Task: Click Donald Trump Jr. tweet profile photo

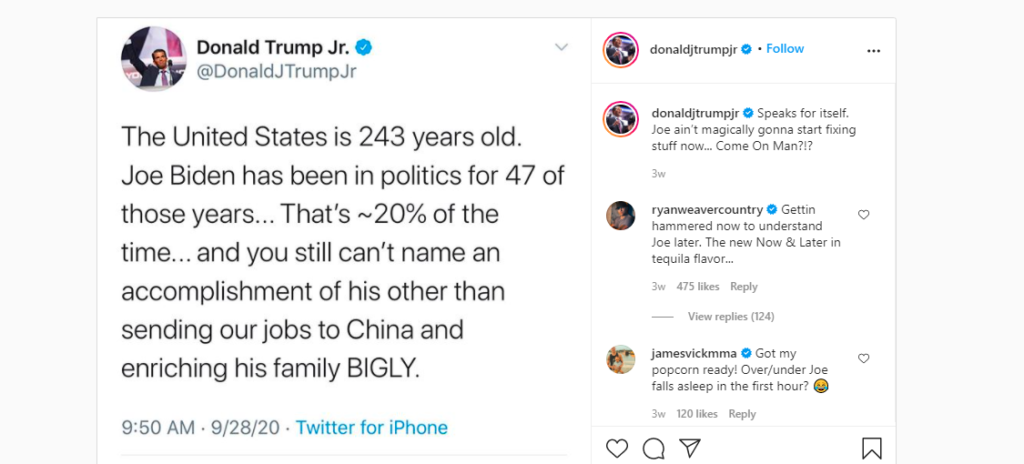Action: [154, 58]
